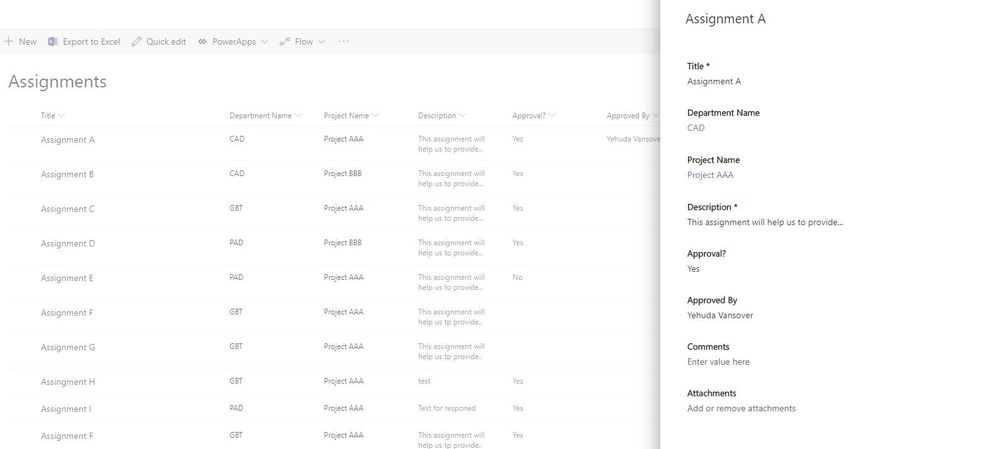The width and height of the screenshot is (998, 449).
Task: Click Yehuda Vansover in the panel
Action: tap(720, 315)
